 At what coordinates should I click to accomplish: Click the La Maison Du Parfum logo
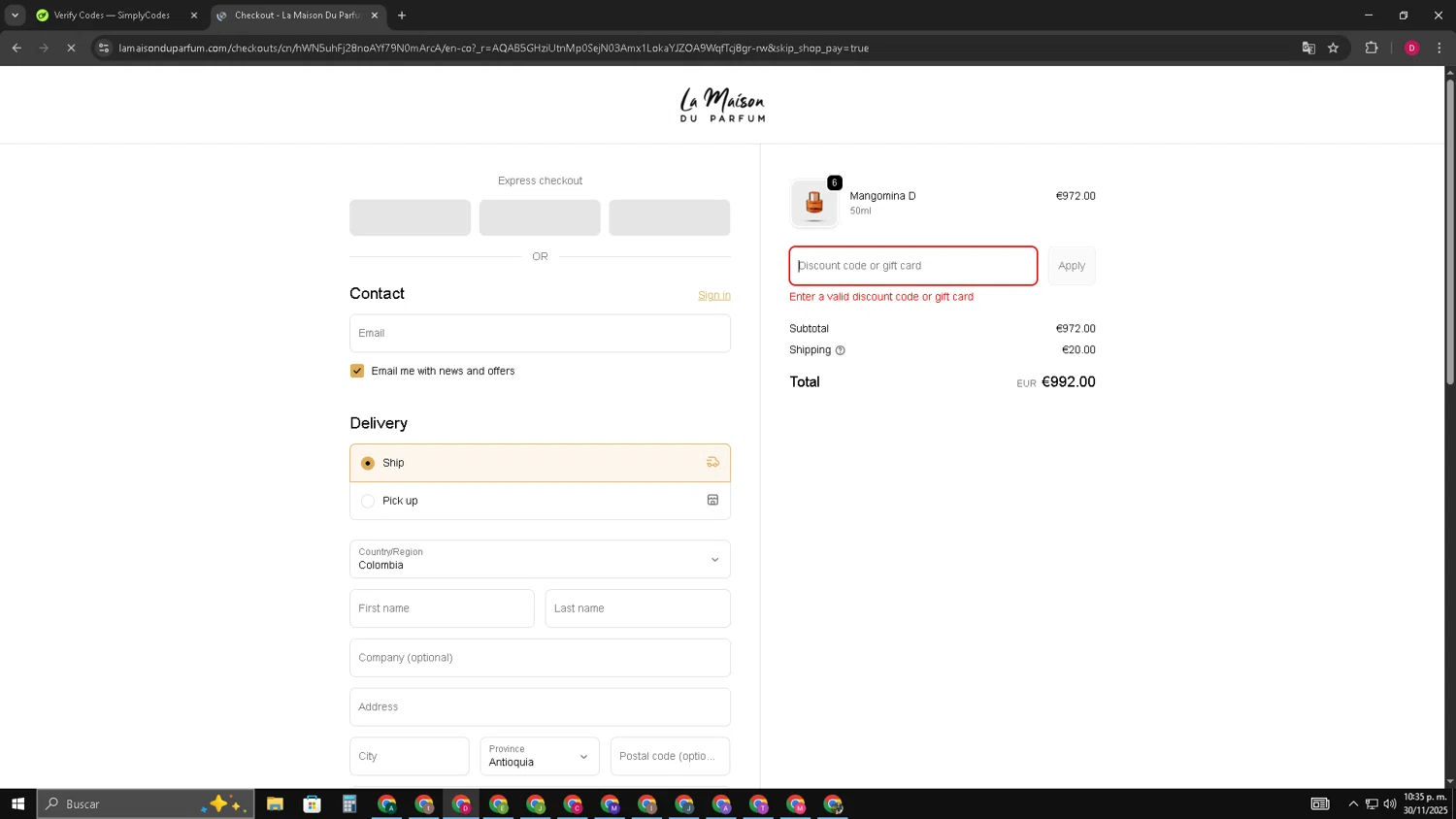tap(722, 105)
